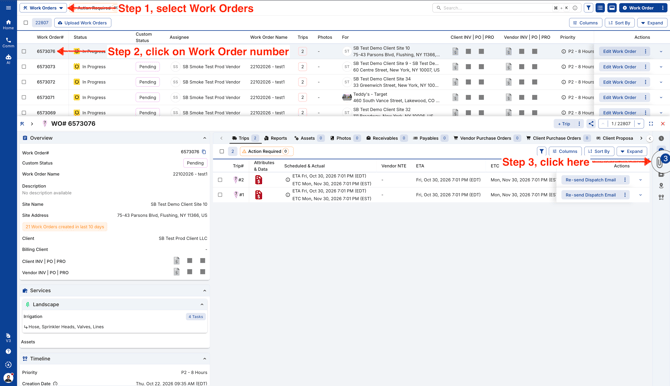The image size is (670, 386).
Task: Click the top Expand button in work orders list
Action: (x=652, y=23)
